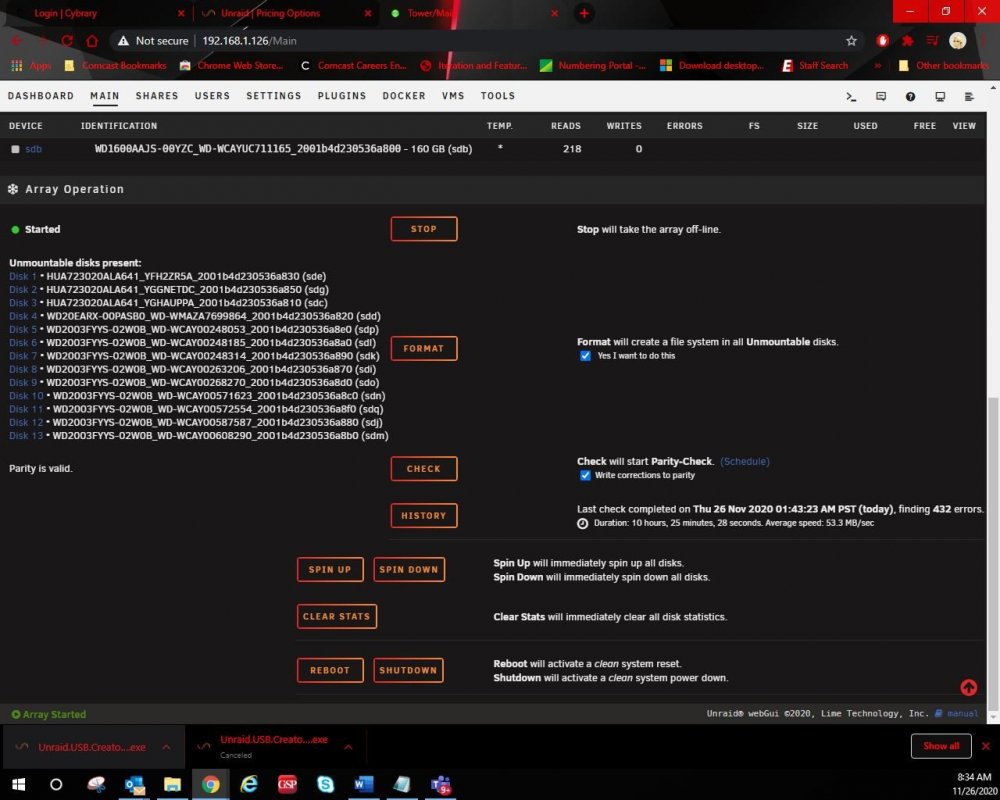Image resolution: width=1000 pixels, height=800 pixels.
Task: Show more bookmarks via double chevron
Action: [x=878, y=66]
